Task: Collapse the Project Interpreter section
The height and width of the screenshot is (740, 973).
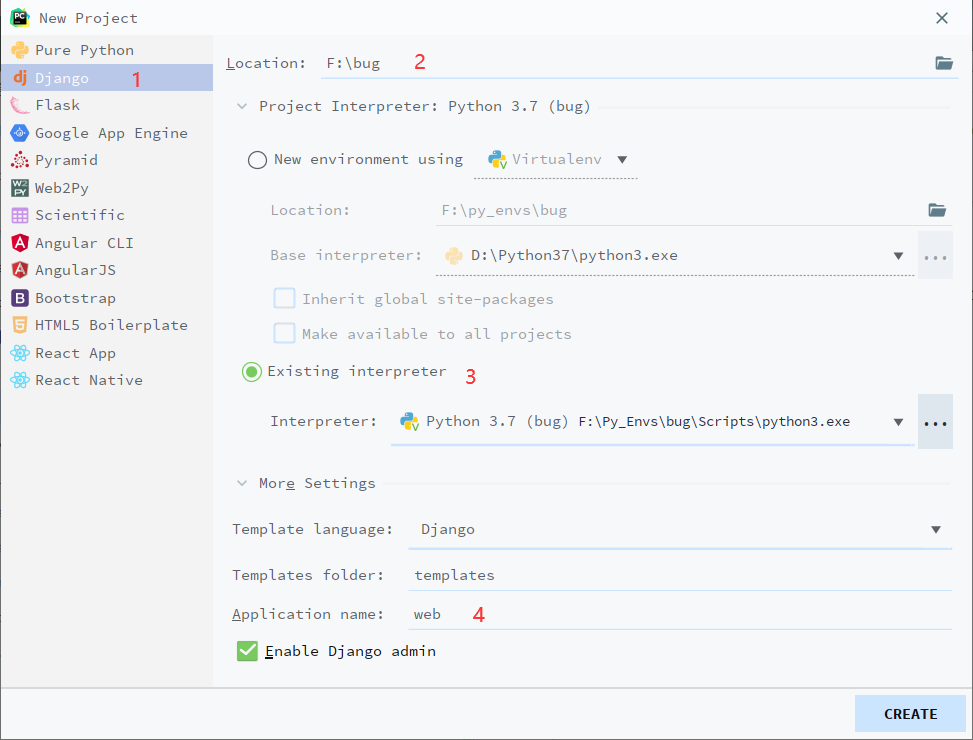Action: coord(241,106)
